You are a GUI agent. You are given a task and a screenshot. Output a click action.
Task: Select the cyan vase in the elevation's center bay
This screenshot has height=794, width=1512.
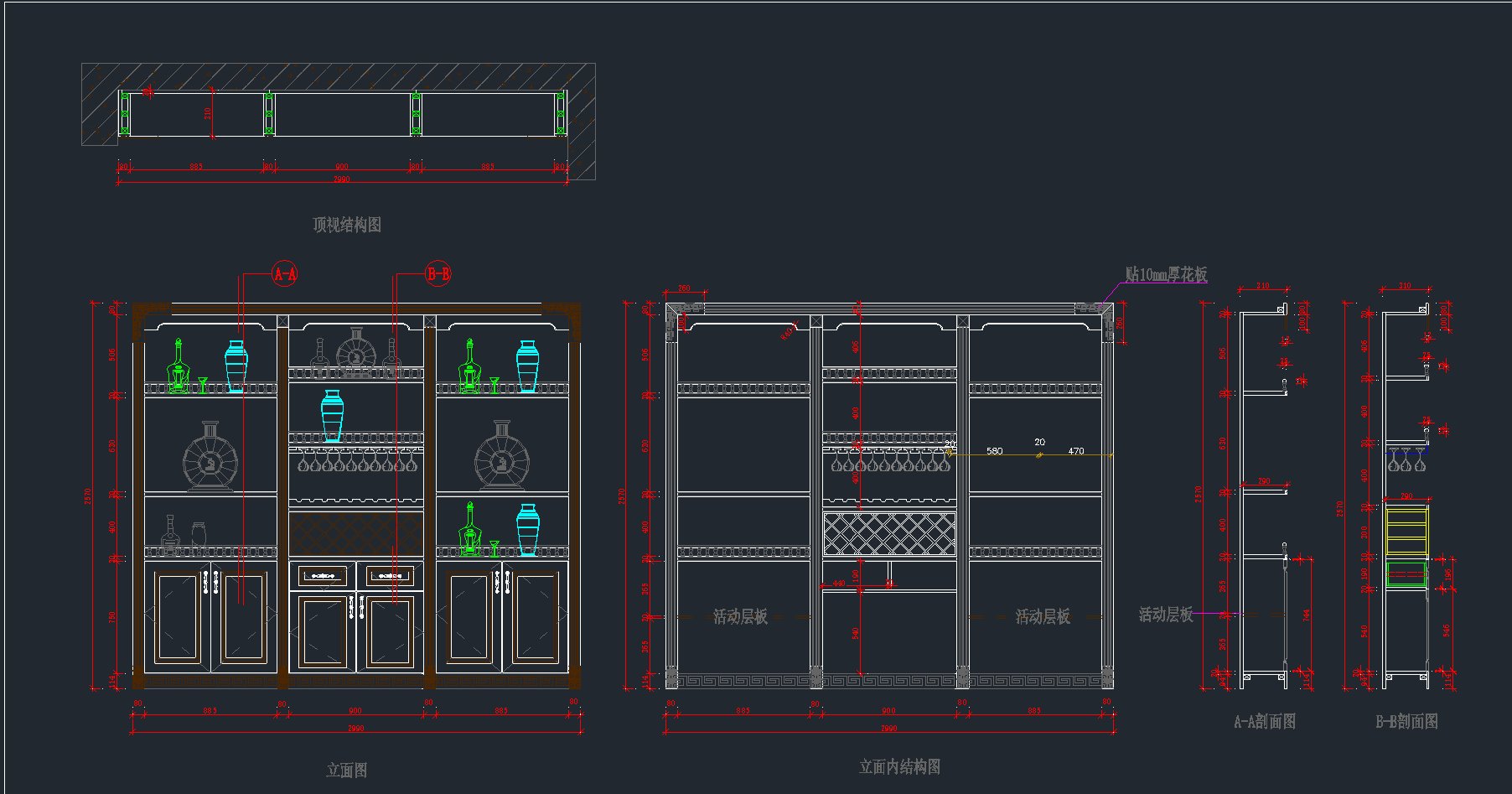coord(333,415)
